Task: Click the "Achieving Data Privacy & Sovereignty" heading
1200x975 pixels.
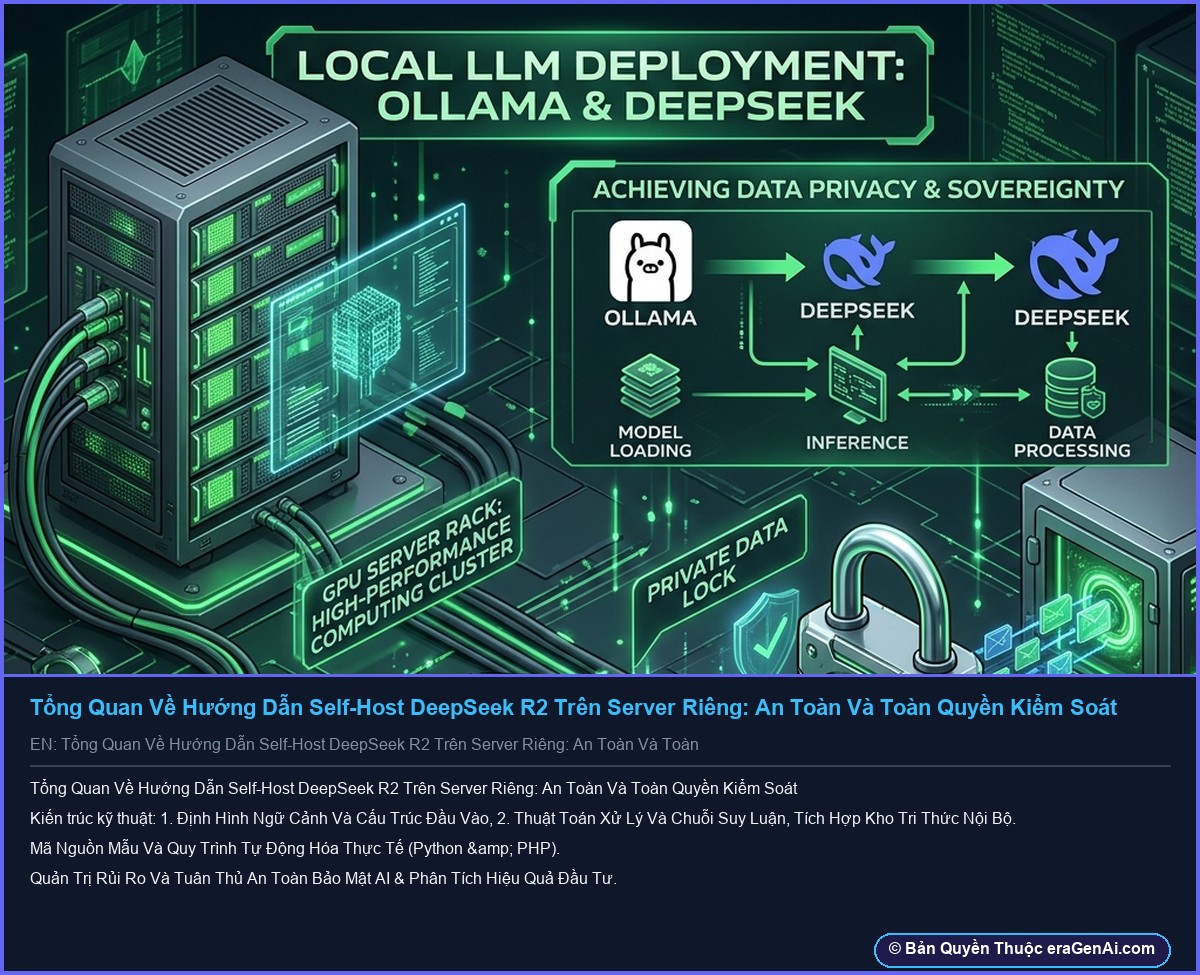Action: pyautogui.click(x=859, y=188)
